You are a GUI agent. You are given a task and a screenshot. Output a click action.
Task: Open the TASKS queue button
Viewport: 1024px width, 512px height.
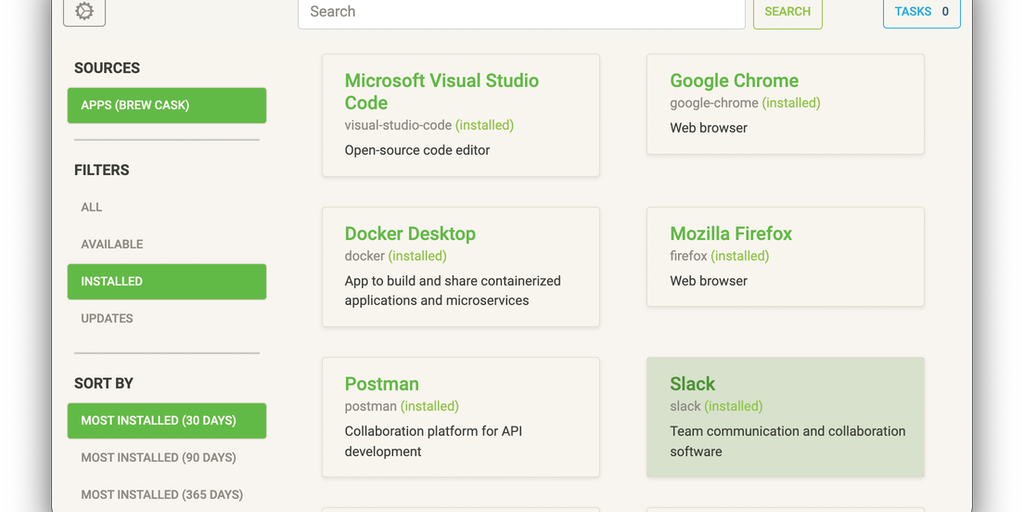pos(921,12)
